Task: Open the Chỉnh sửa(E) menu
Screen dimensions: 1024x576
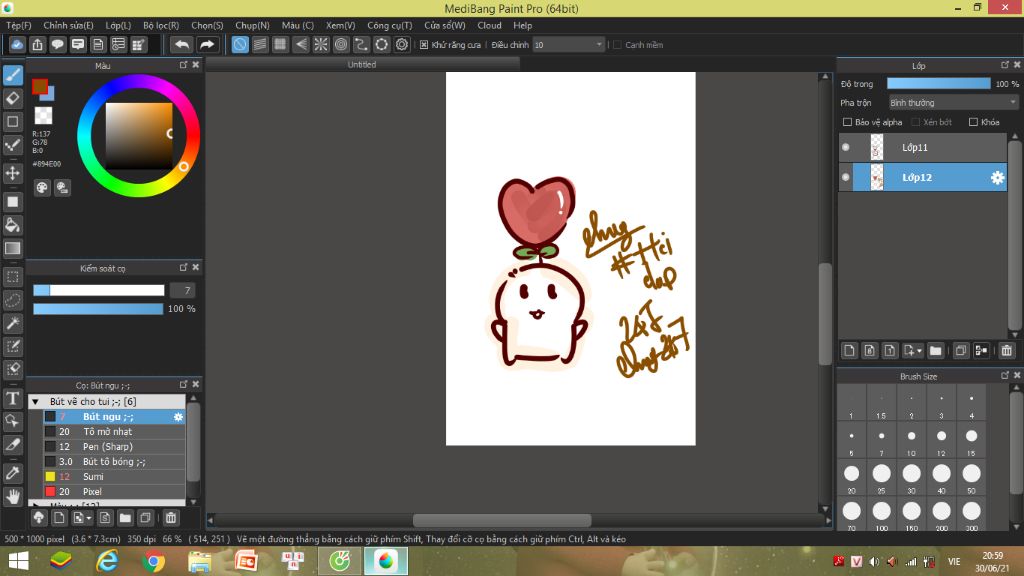Action: pyautogui.click(x=69, y=25)
